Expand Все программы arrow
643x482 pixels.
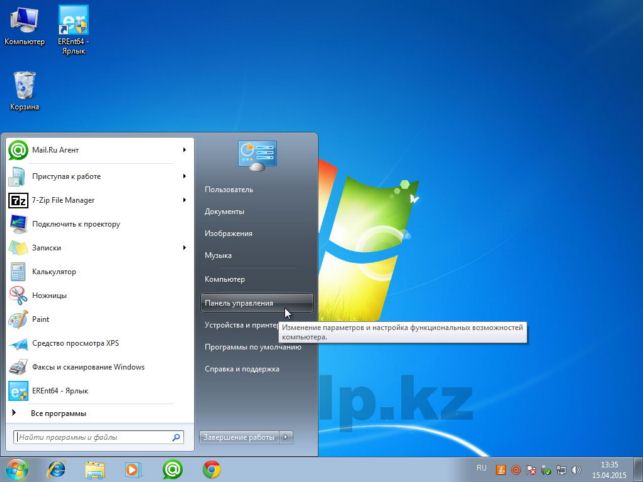tap(14, 413)
